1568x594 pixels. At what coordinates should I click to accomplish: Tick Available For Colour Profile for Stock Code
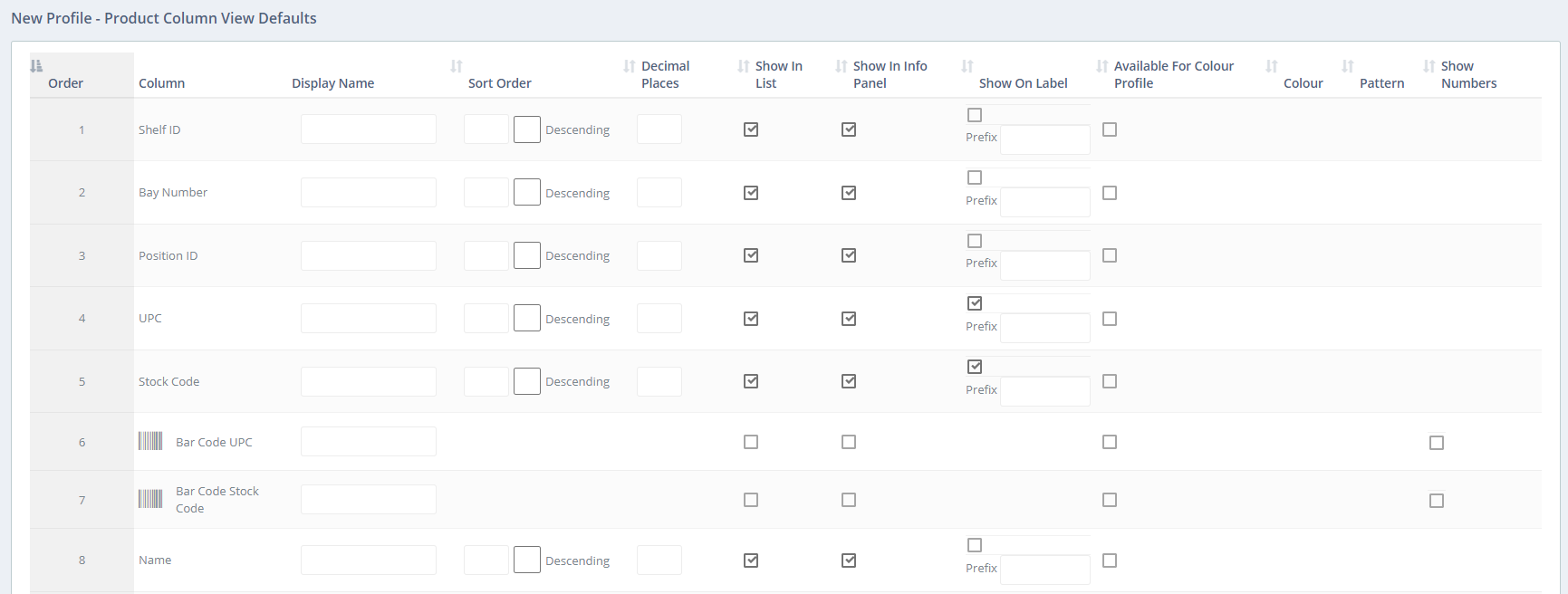[x=1110, y=381]
